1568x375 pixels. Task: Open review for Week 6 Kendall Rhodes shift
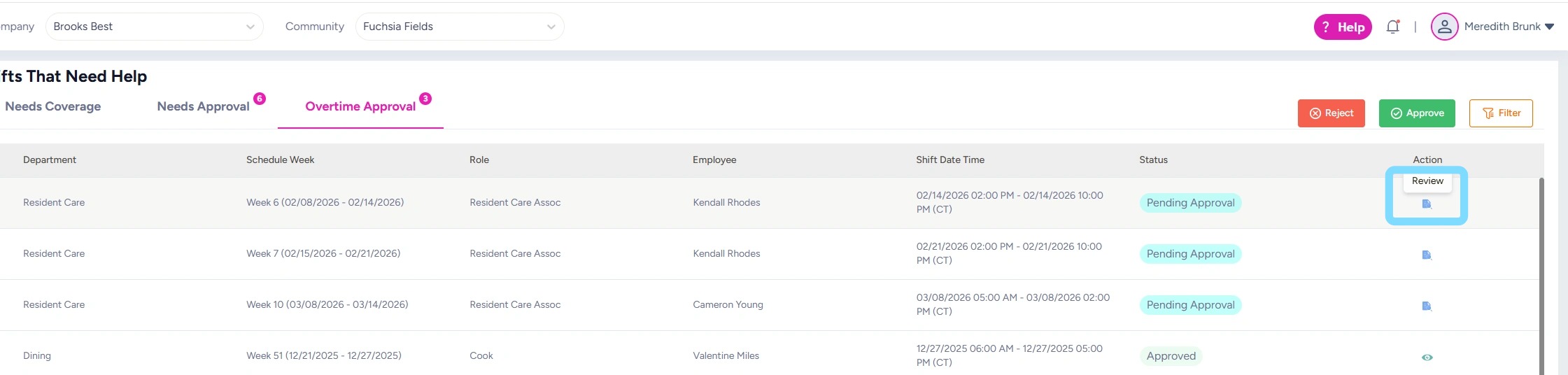pyautogui.click(x=1426, y=204)
